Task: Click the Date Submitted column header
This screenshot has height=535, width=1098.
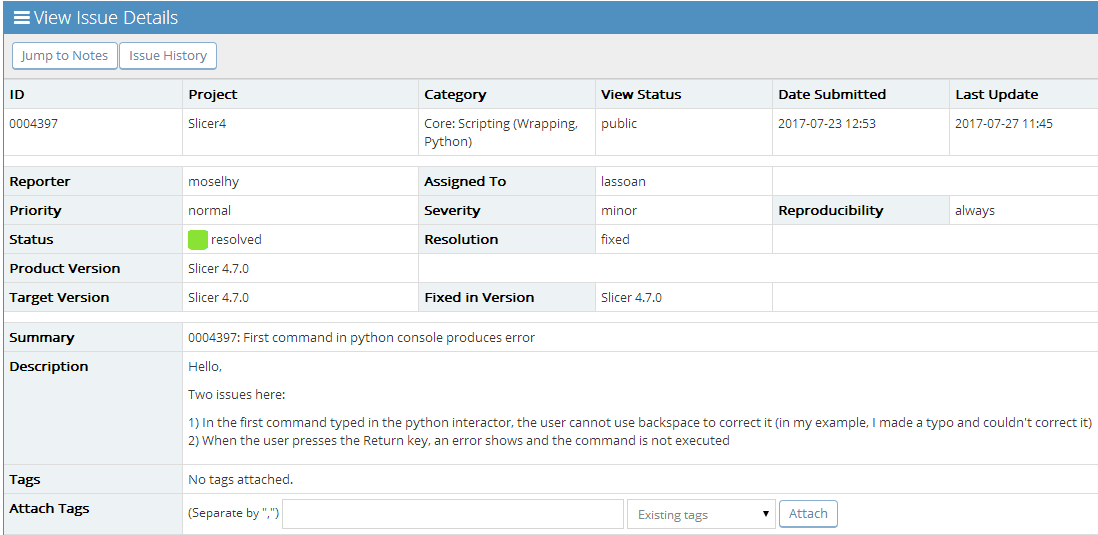Action: point(833,95)
